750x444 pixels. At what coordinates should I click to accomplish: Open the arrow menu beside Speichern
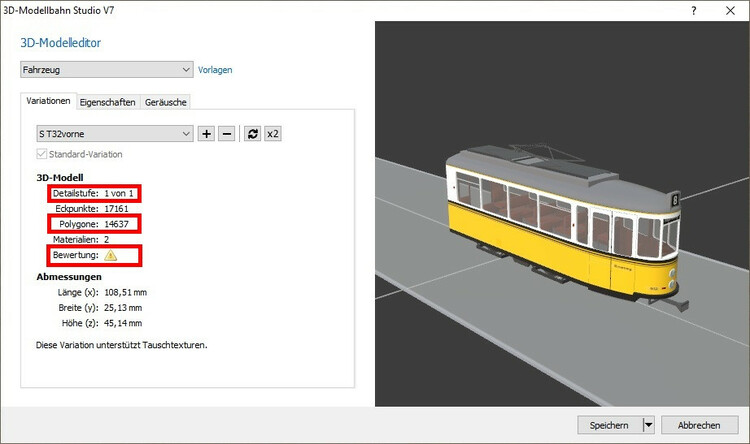tap(647, 425)
